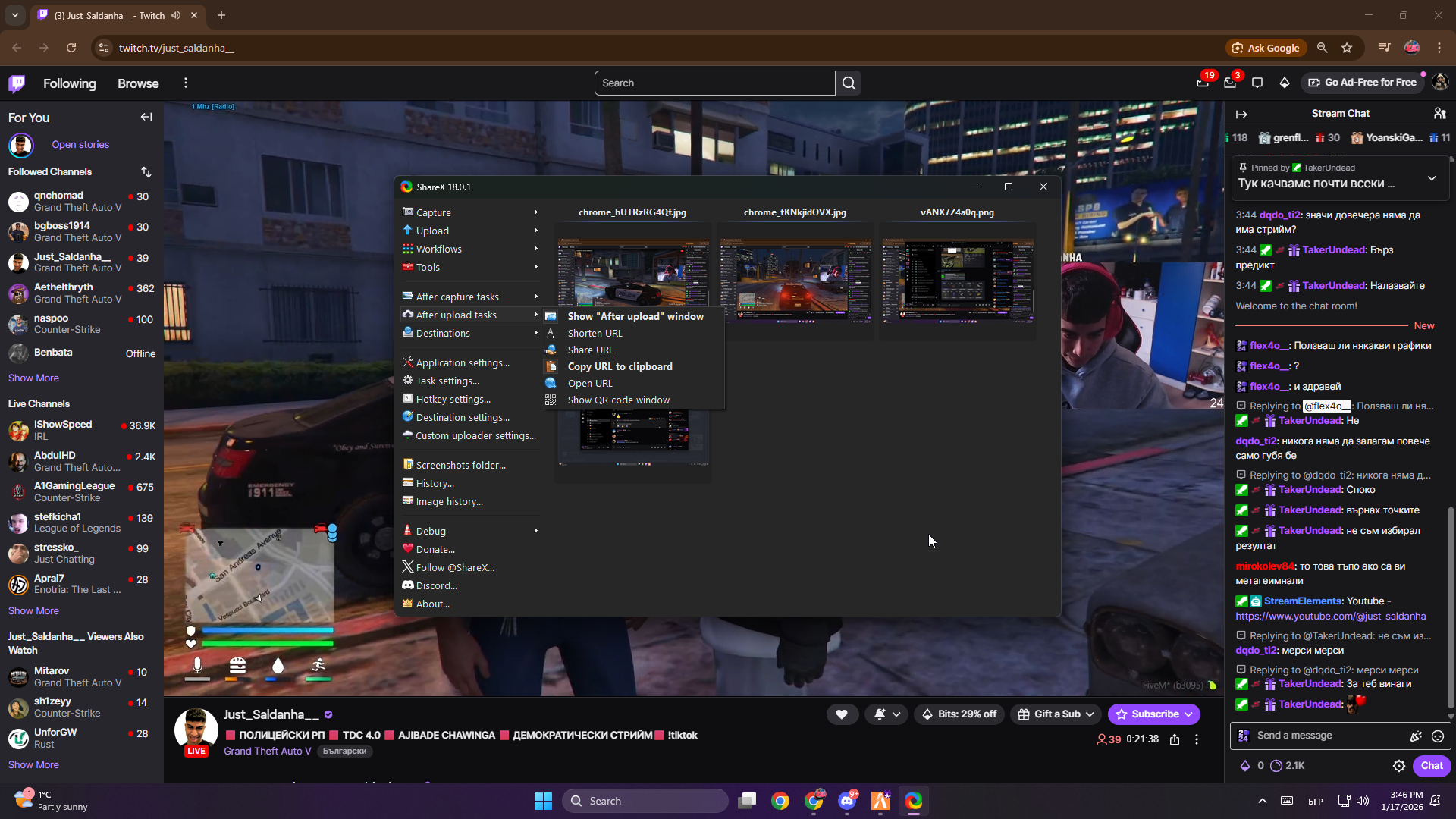Select the vANX7Z4a0q.png thumbnail in ShareX
The height and width of the screenshot is (819, 1456).
point(957,281)
